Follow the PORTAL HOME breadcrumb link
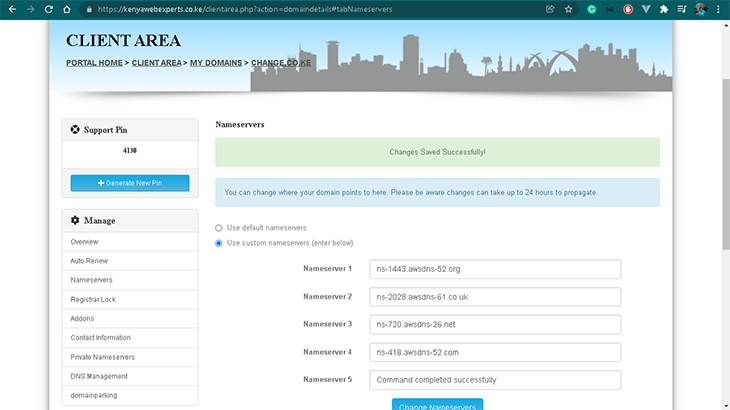This screenshot has width=730, height=410. click(94, 63)
